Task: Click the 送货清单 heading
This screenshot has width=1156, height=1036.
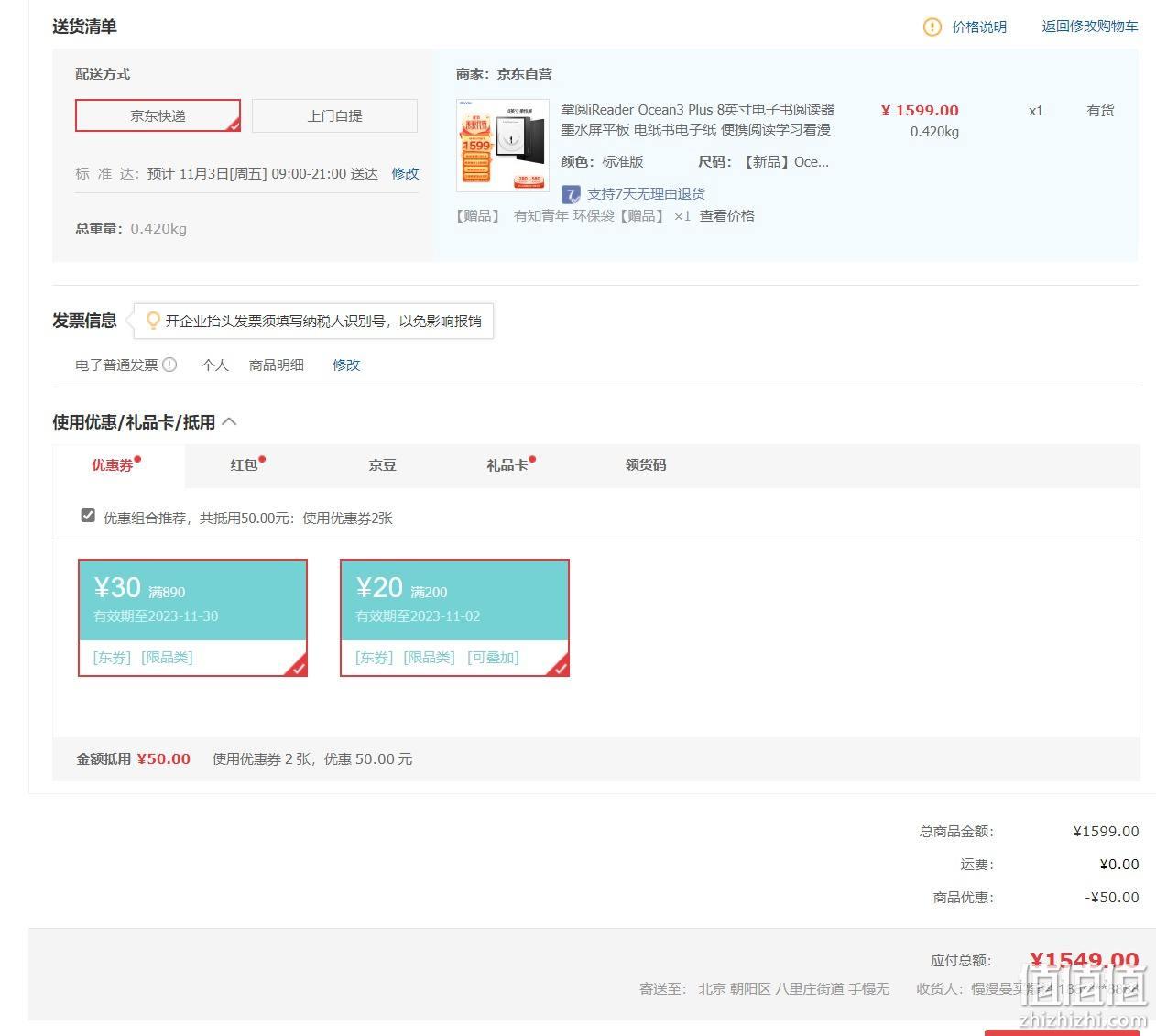Action: [84, 27]
